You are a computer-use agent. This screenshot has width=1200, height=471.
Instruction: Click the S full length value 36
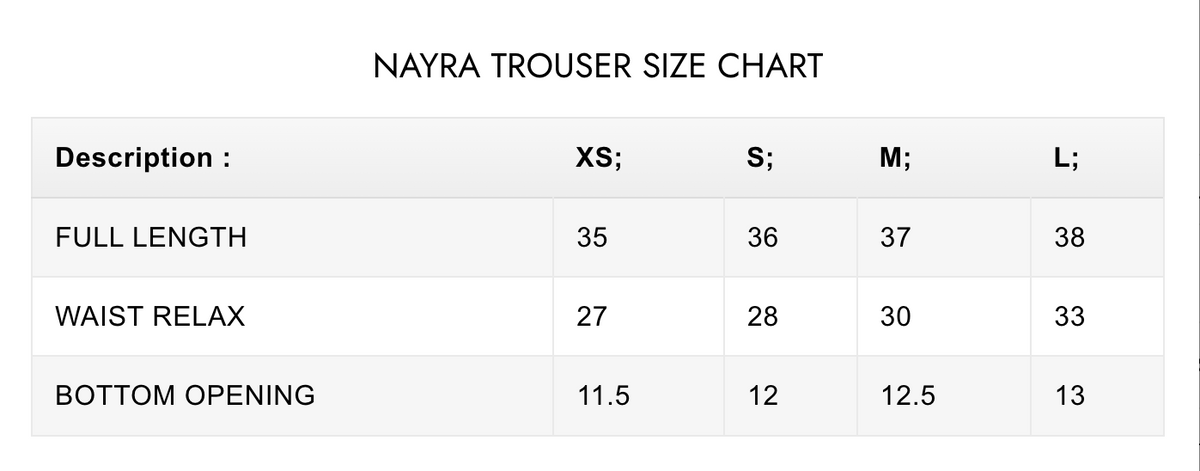coord(763,238)
